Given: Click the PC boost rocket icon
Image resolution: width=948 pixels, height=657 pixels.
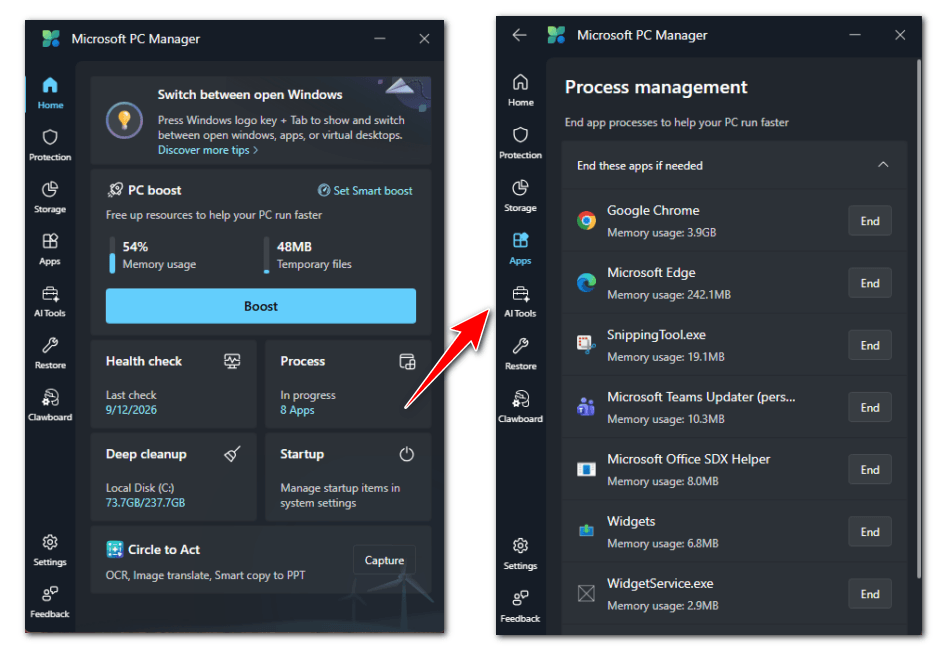Looking at the screenshot, I should point(115,190).
